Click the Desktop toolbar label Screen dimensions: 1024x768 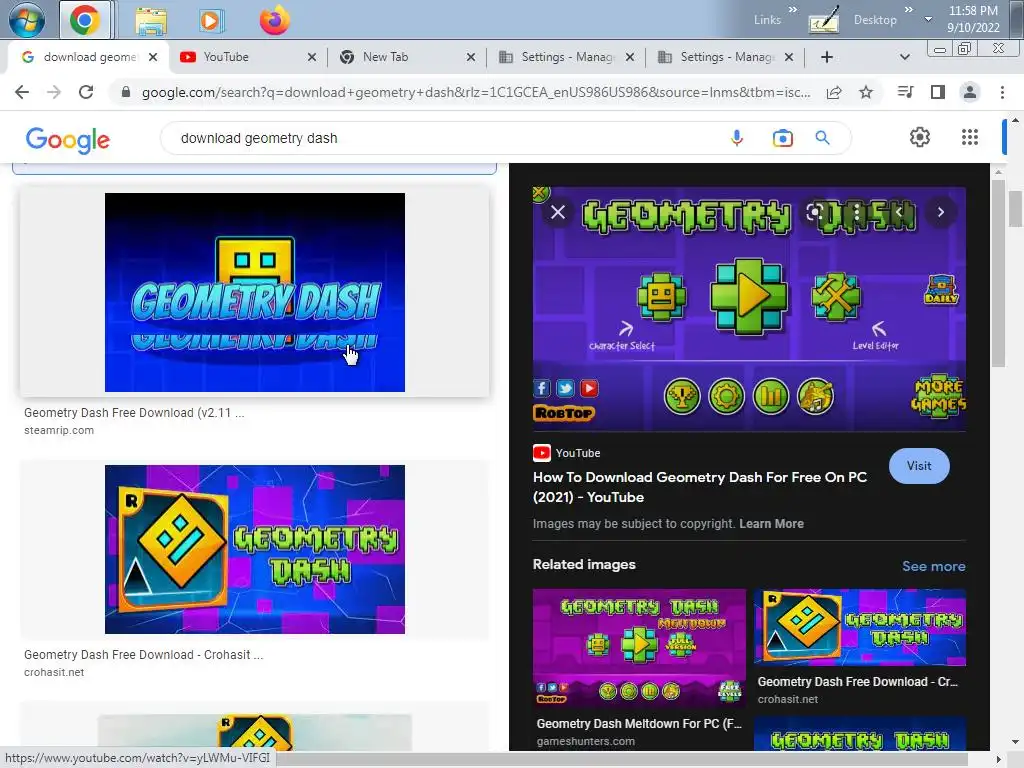tap(875, 20)
